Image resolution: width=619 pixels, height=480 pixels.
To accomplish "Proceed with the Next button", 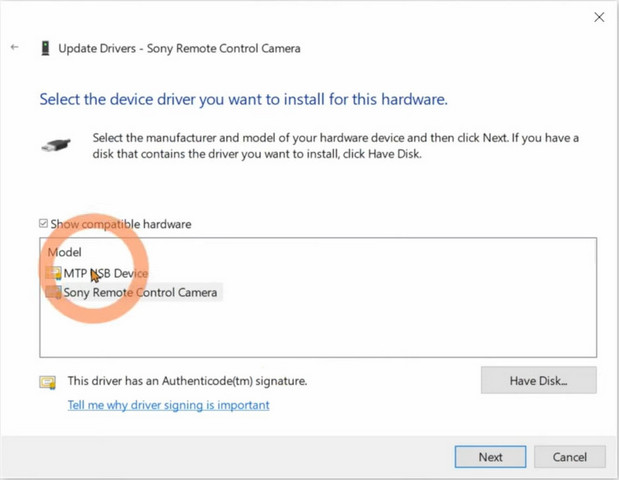I will 490,457.
